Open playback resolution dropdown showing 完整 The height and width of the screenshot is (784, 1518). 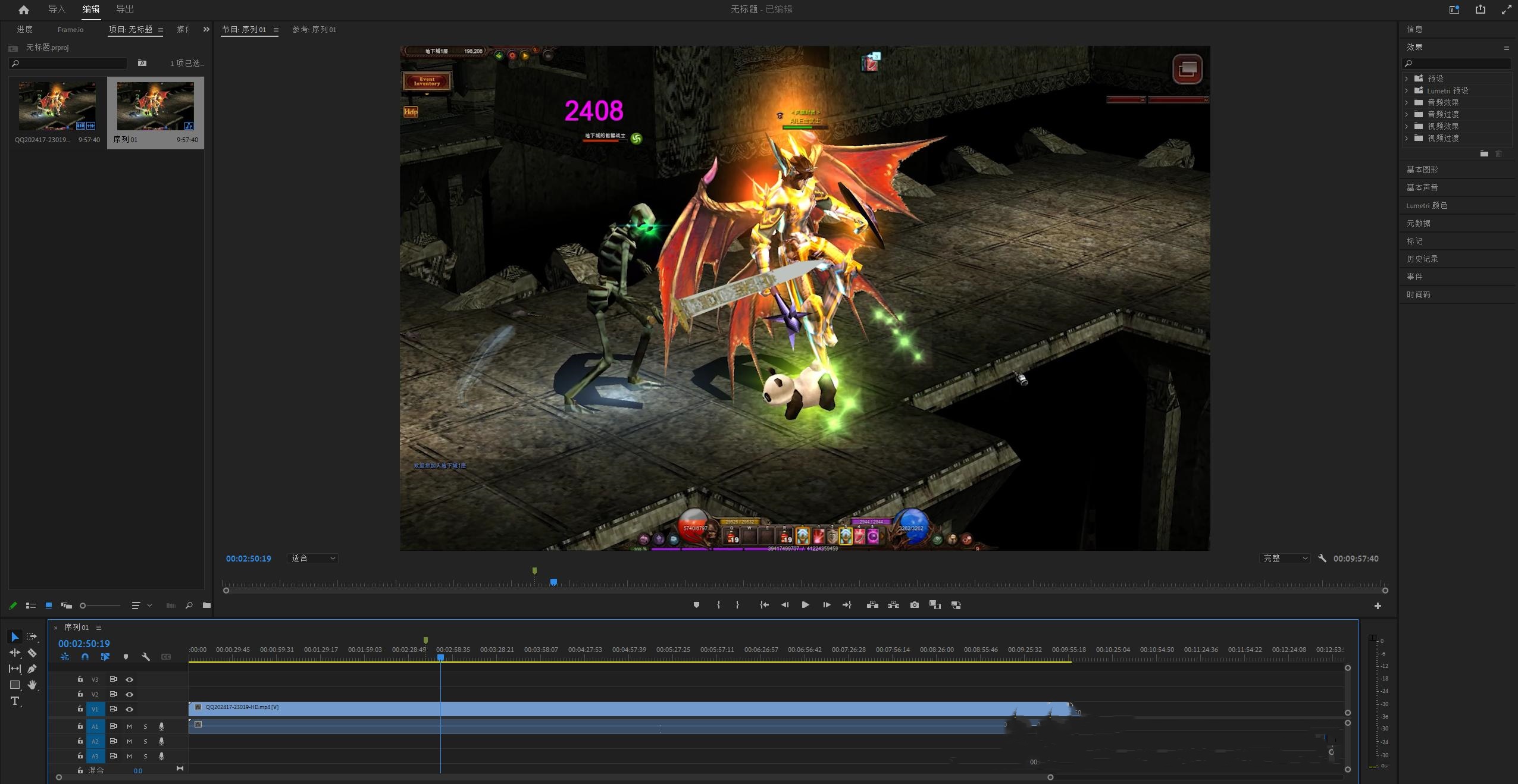[1285, 558]
